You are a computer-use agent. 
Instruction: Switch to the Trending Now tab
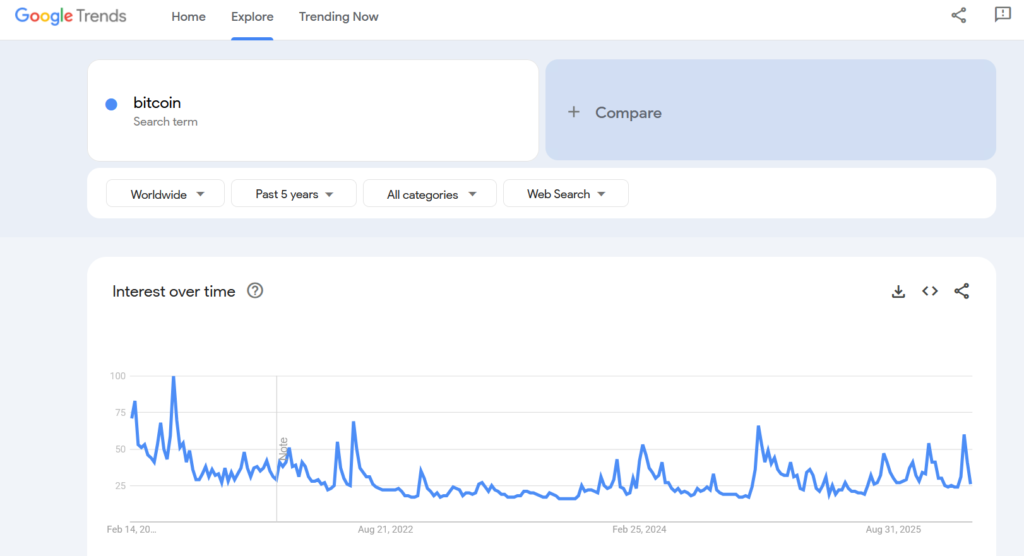(x=338, y=17)
